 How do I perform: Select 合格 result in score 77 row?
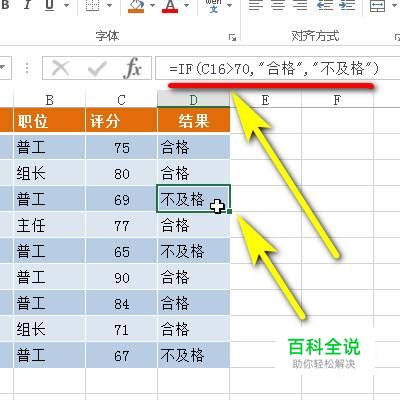pyautogui.click(x=193, y=225)
